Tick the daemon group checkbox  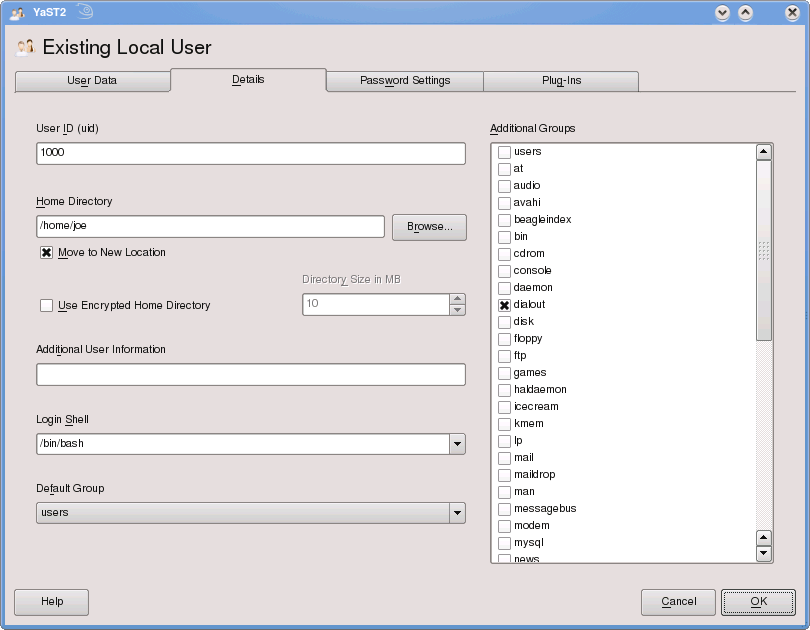[x=504, y=288]
